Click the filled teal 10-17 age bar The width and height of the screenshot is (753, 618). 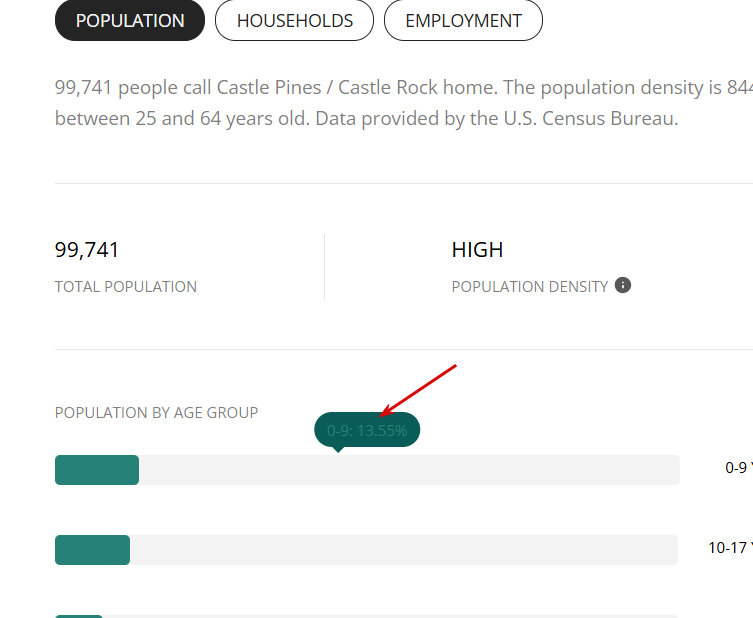[x=93, y=550]
